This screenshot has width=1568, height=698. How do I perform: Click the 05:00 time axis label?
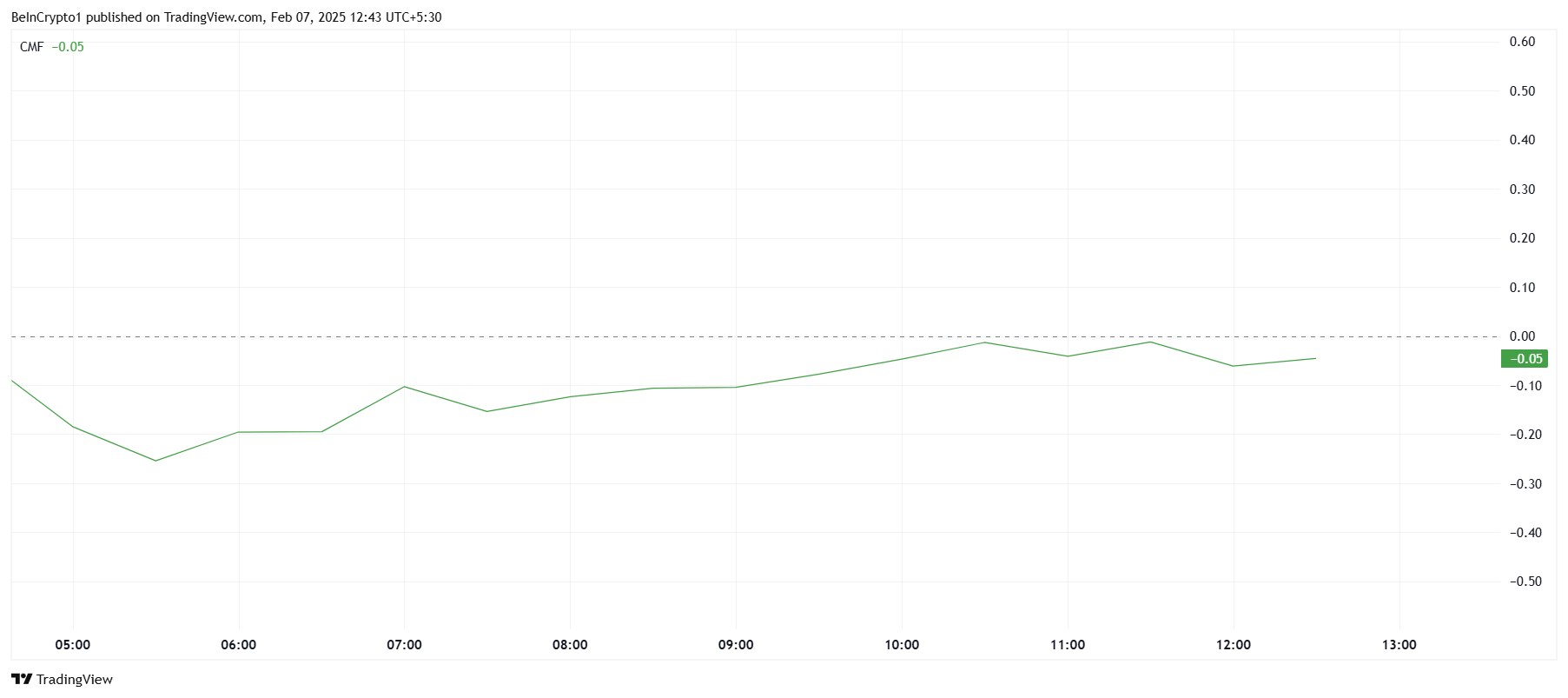coord(73,645)
